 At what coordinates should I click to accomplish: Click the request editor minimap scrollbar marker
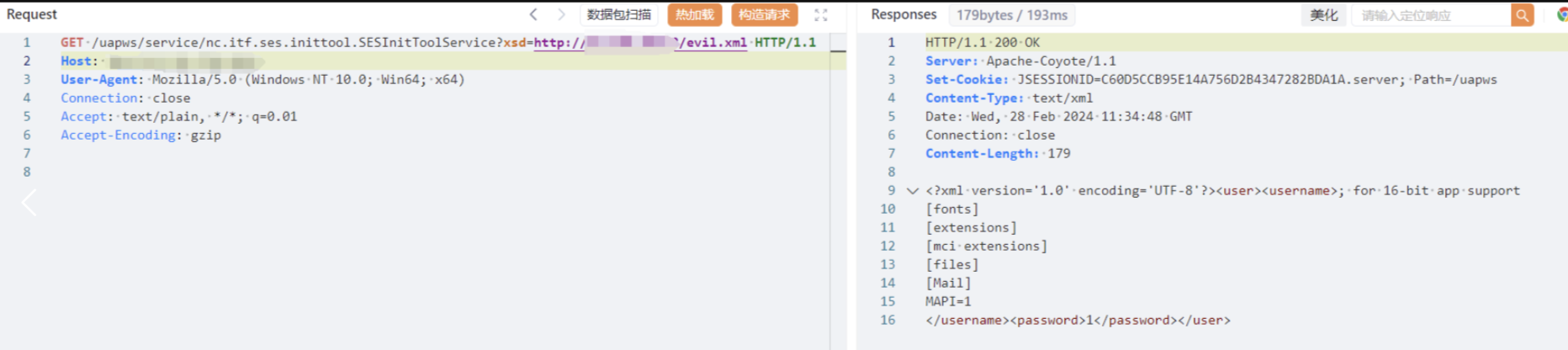[x=838, y=51]
